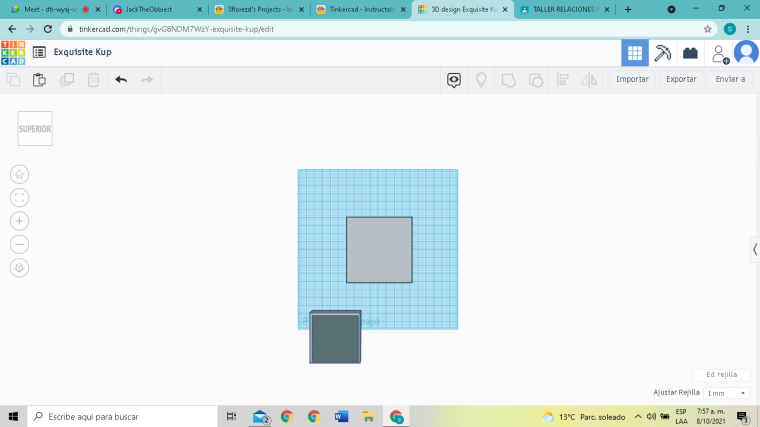
Task: Click the Tinkercad logo
Action: [13, 53]
